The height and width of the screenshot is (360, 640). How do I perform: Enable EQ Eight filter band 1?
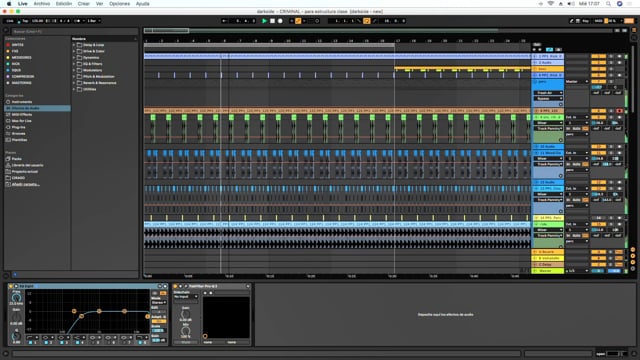(30, 342)
